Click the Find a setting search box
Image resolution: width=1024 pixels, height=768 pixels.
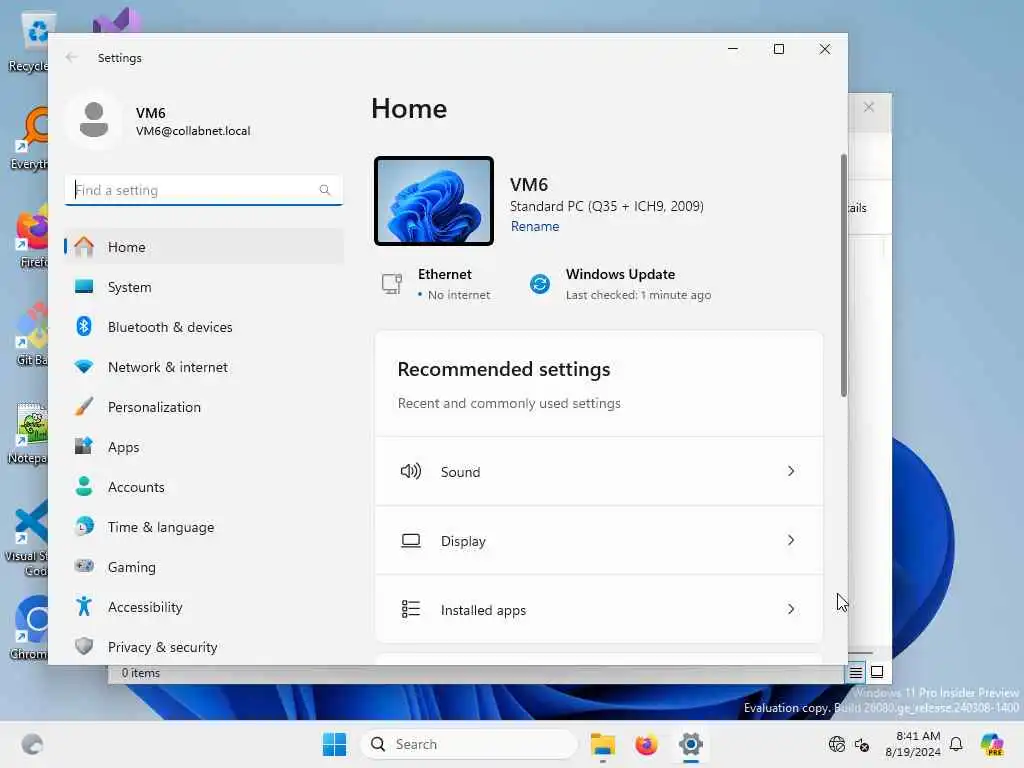204,190
